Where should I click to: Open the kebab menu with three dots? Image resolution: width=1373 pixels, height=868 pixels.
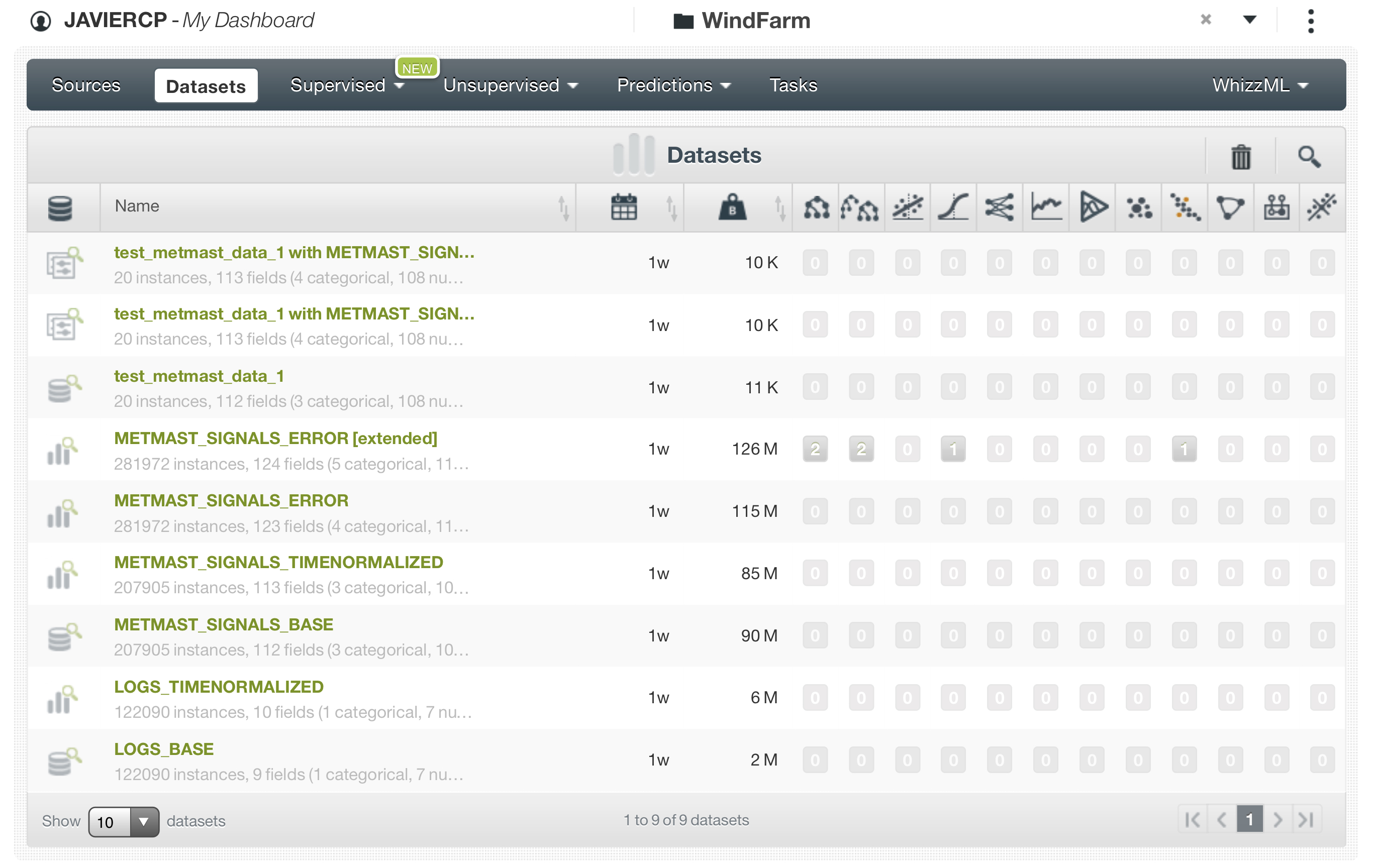1310,21
